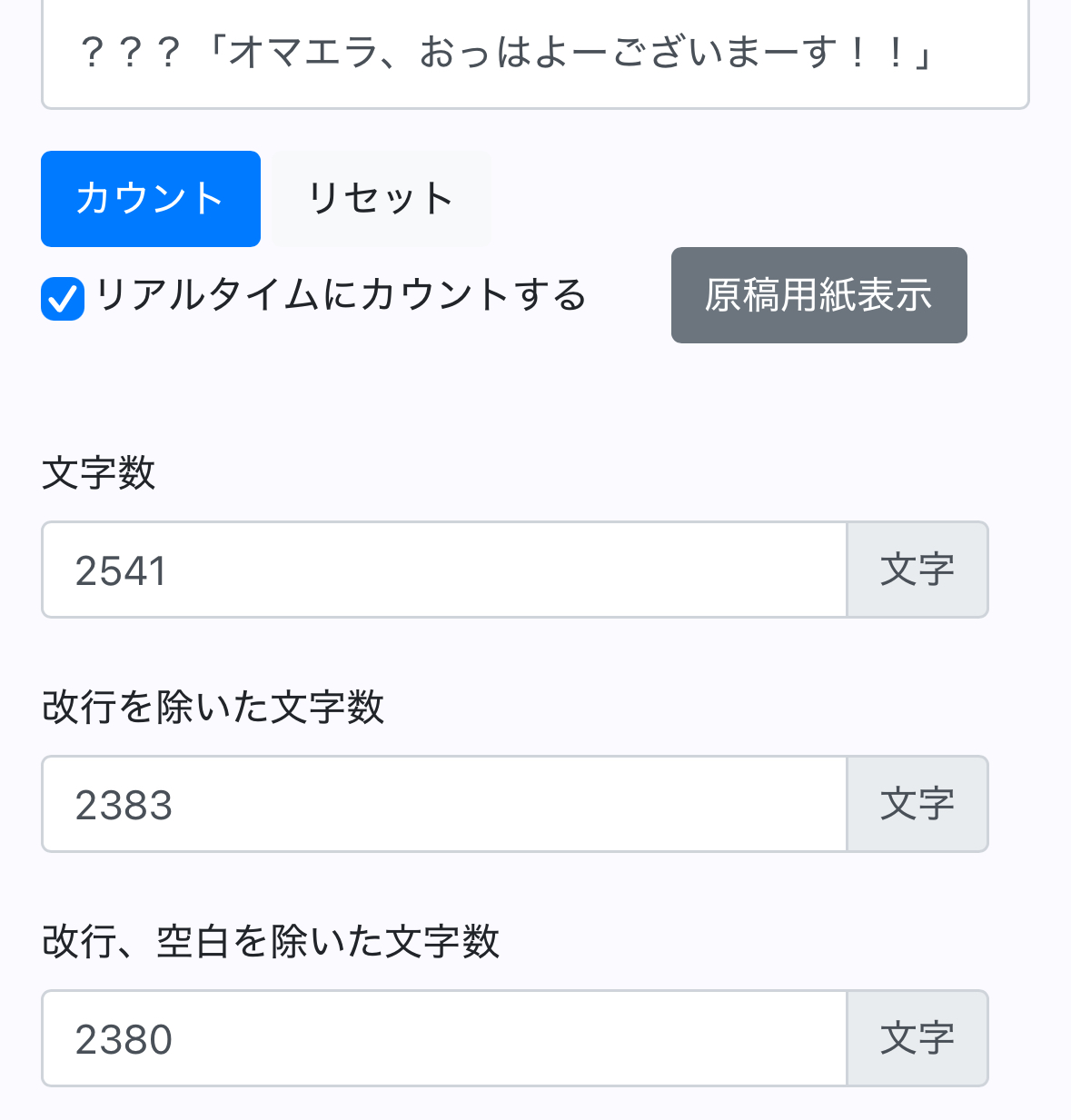The height and width of the screenshot is (1120, 1071).
Task: Click the blue カウント button
Action: [x=151, y=199]
